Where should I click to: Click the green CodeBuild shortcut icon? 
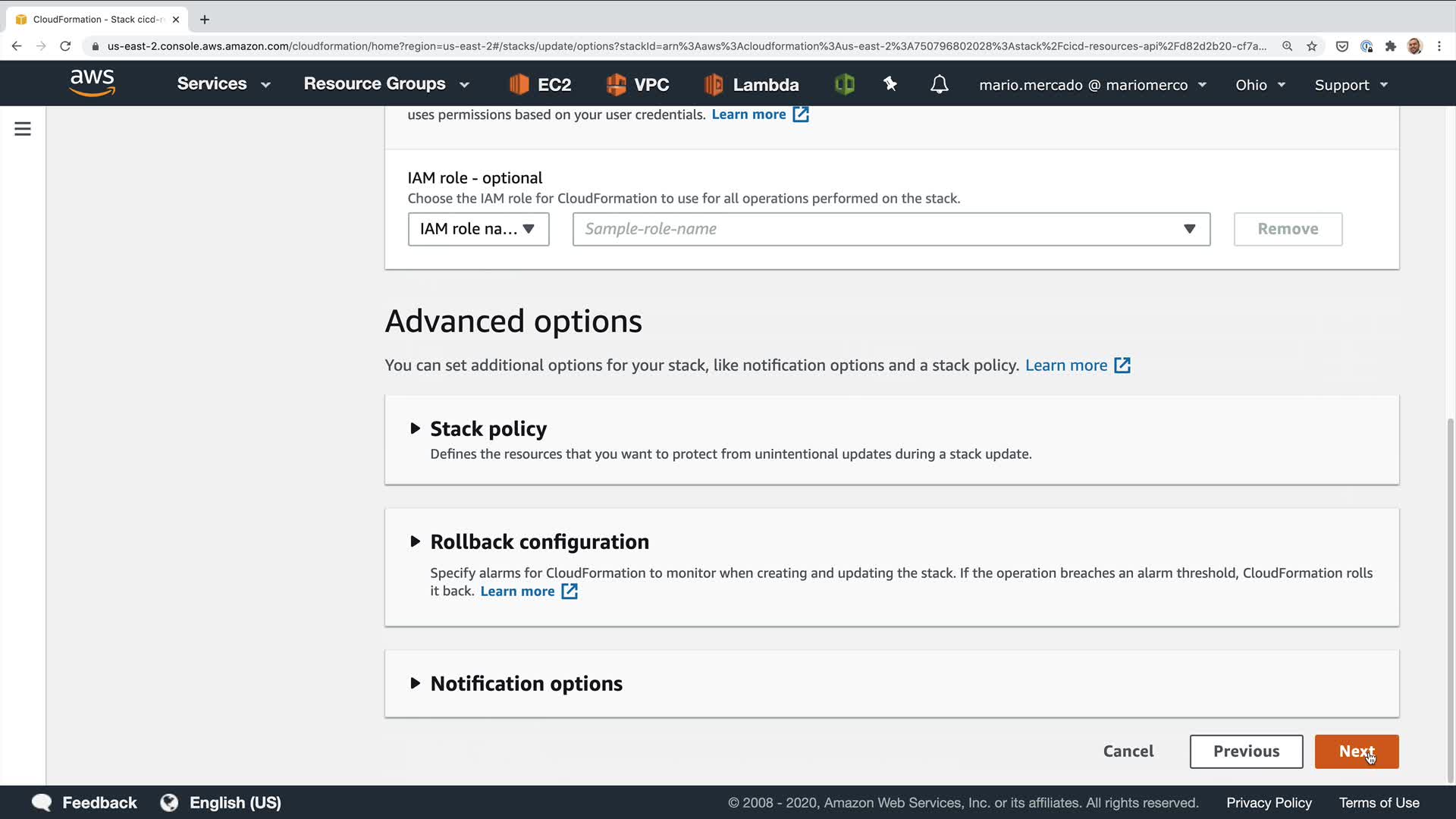(x=844, y=84)
